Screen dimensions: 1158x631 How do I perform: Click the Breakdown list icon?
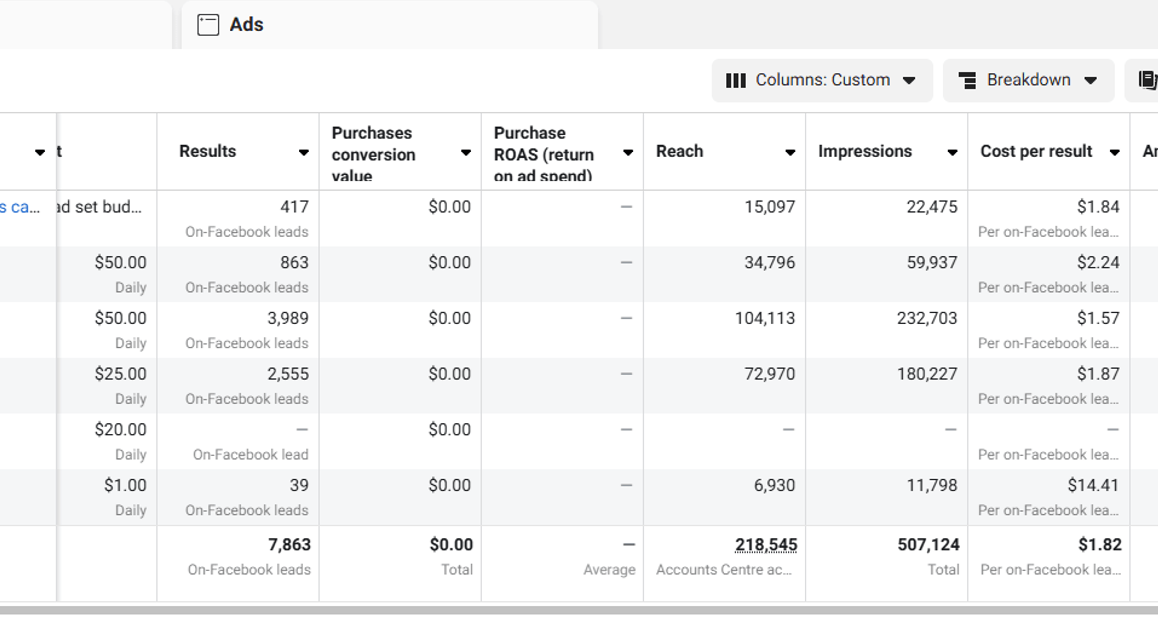click(x=967, y=81)
